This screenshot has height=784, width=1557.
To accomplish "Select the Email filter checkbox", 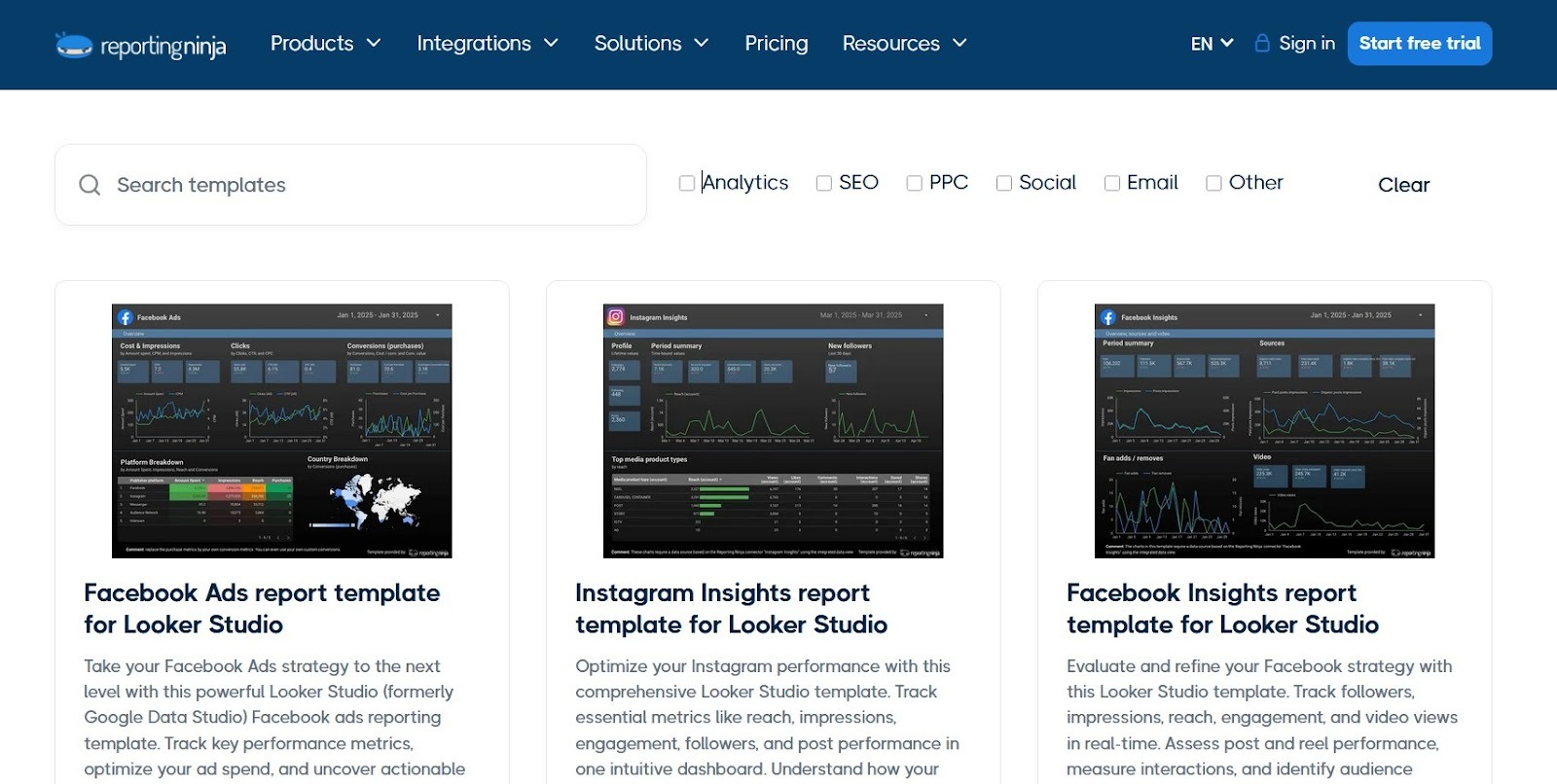I will pyautogui.click(x=1112, y=183).
